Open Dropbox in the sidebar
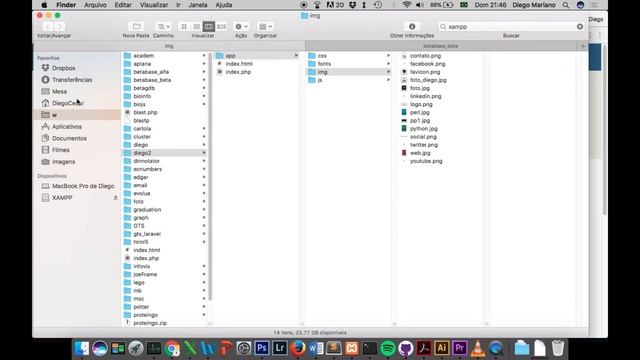 [63, 68]
